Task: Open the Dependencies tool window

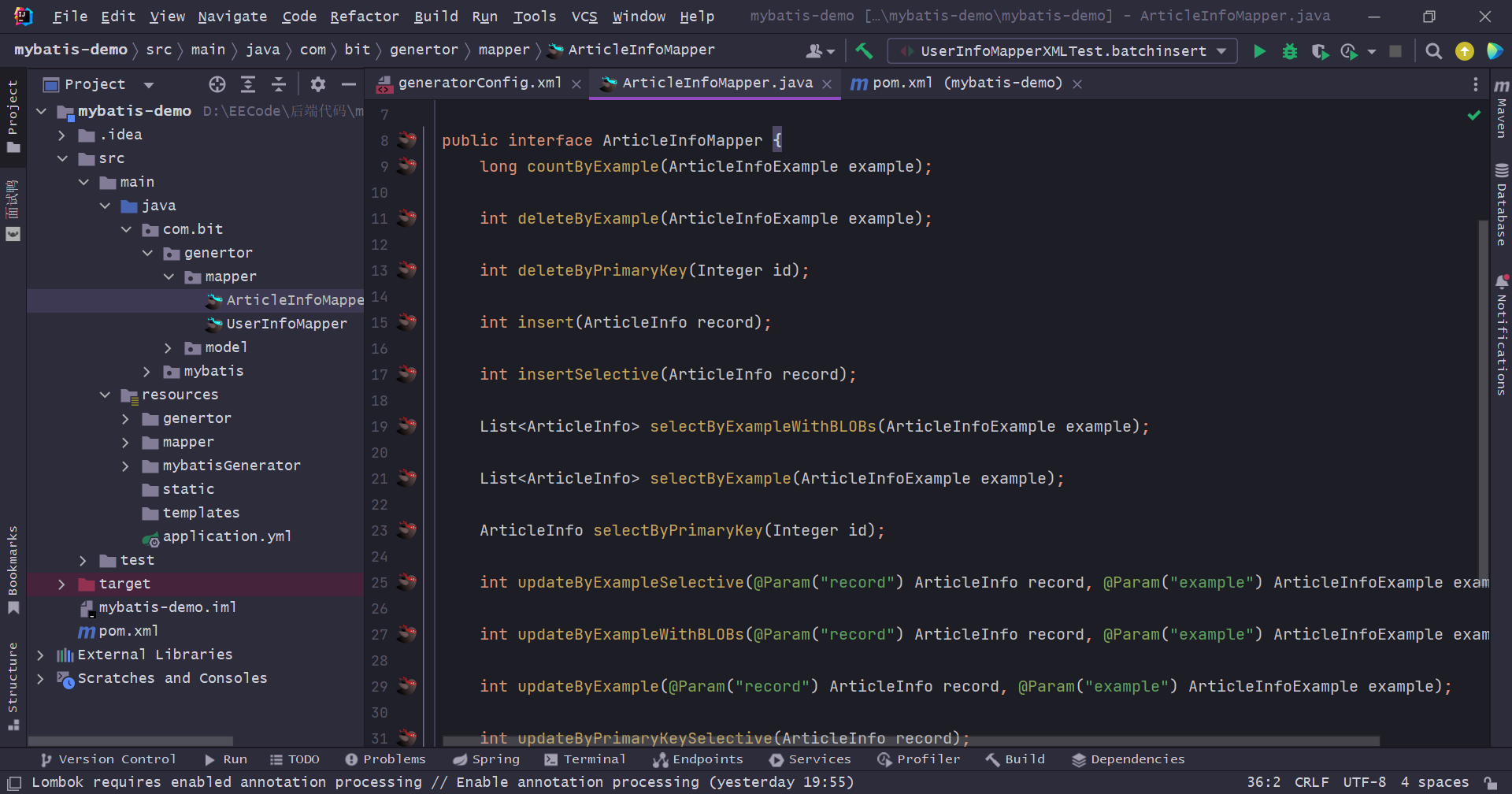Action: 1128,759
